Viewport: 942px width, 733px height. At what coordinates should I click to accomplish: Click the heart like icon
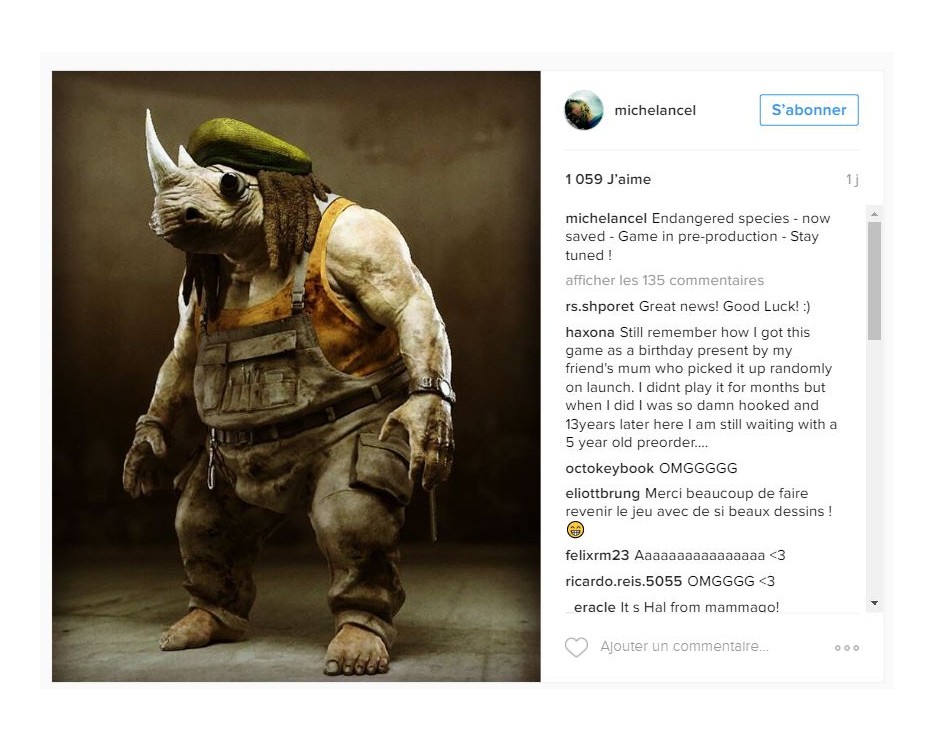576,647
